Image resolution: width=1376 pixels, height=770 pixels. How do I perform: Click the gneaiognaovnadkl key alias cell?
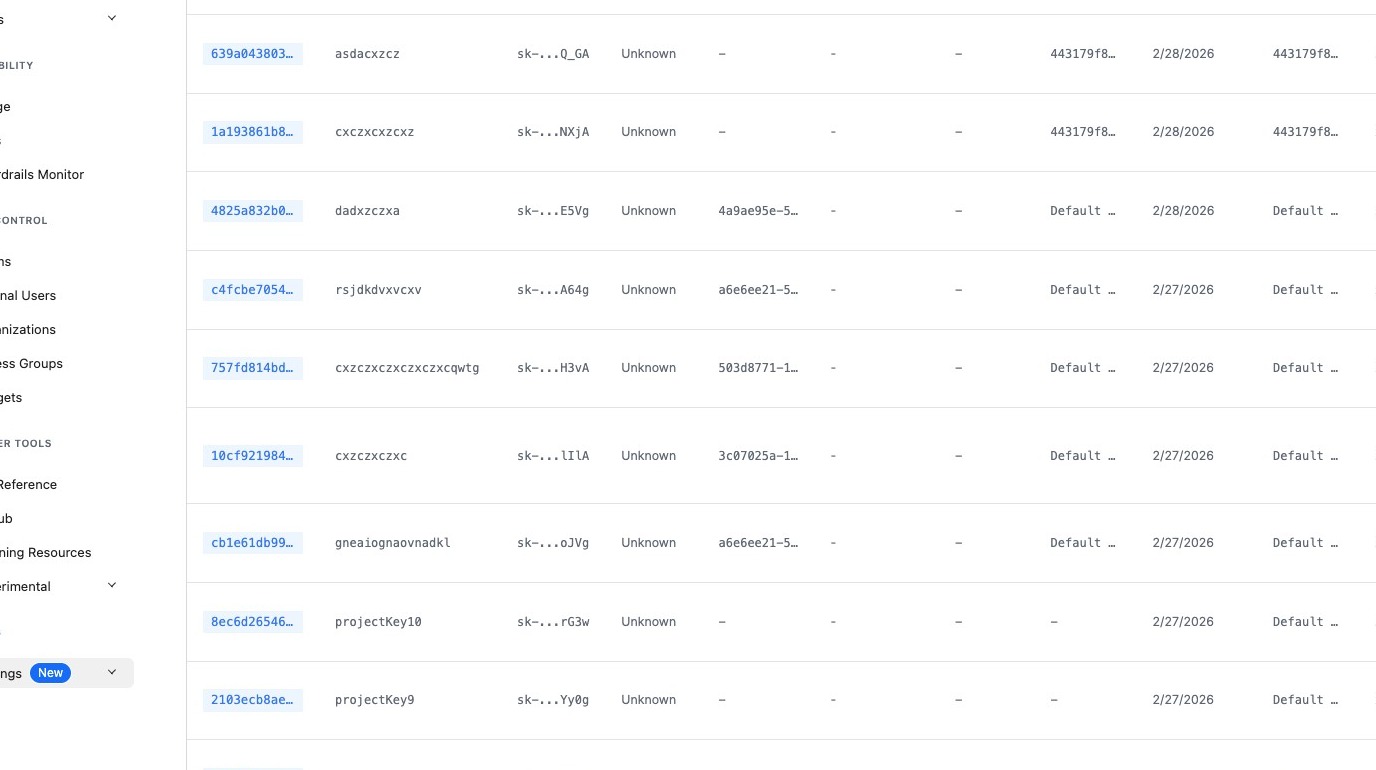pos(393,543)
